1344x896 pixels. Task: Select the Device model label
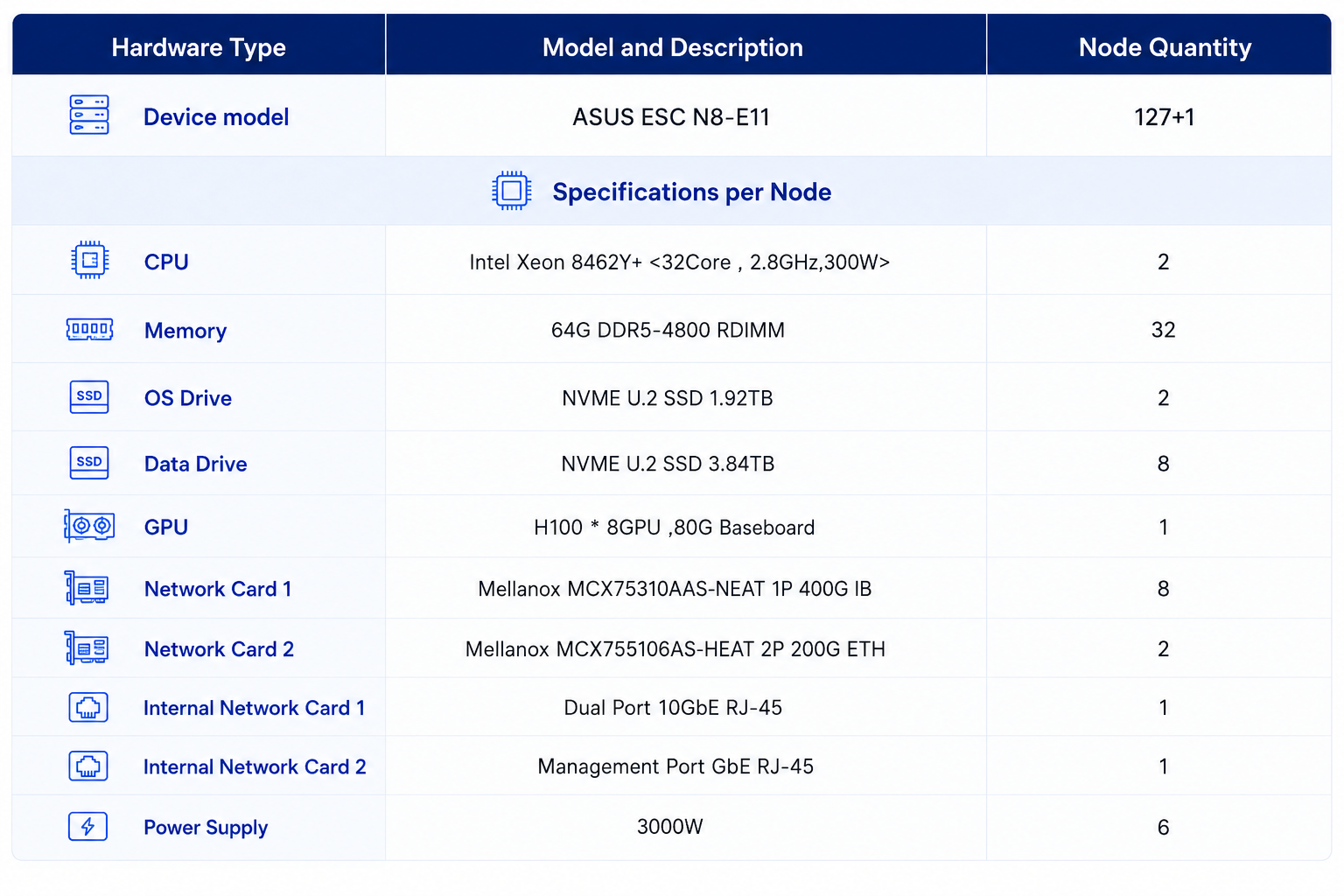[x=216, y=117]
